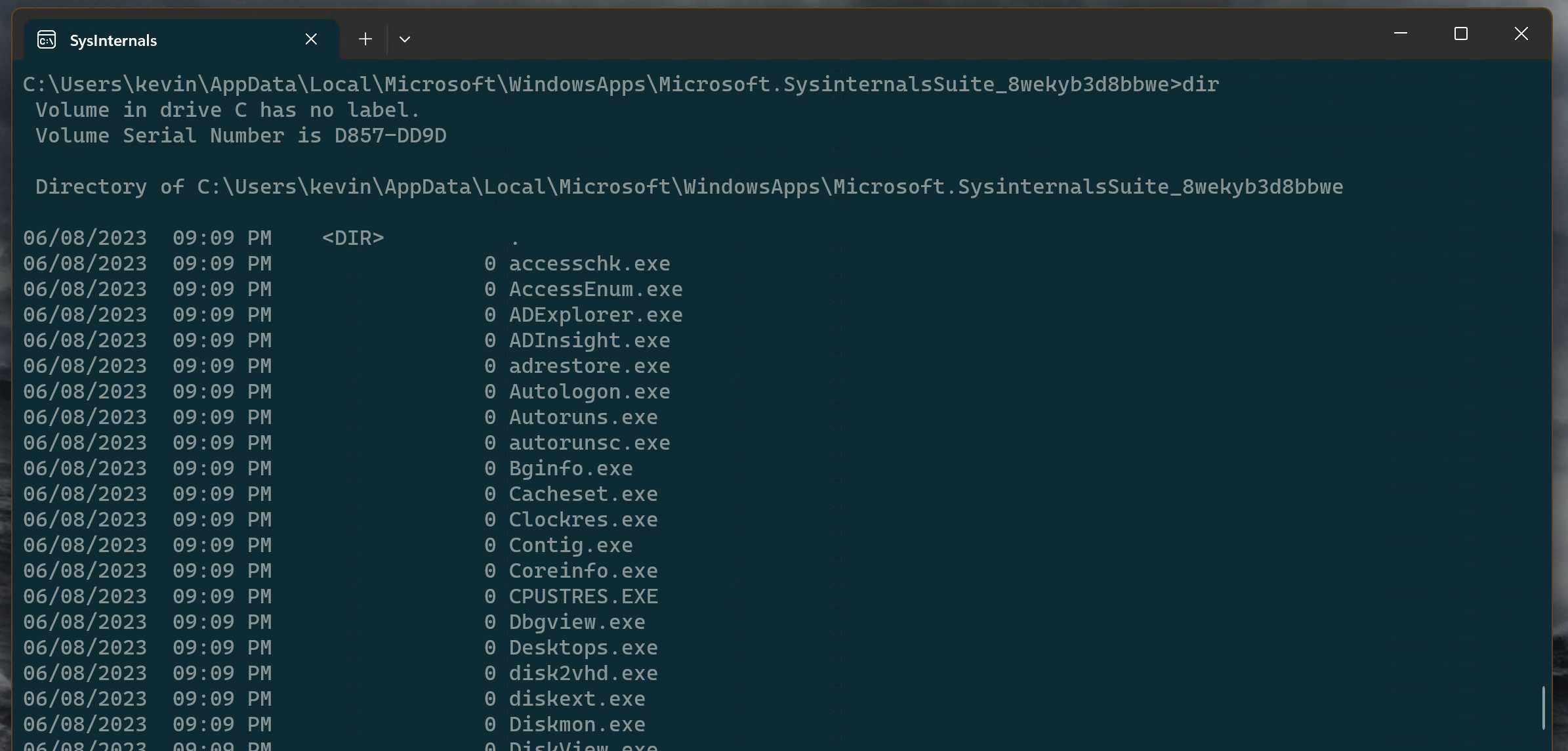Select the Bginfo.exe filename
Image resolution: width=1568 pixels, height=751 pixels.
tap(570, 468)
